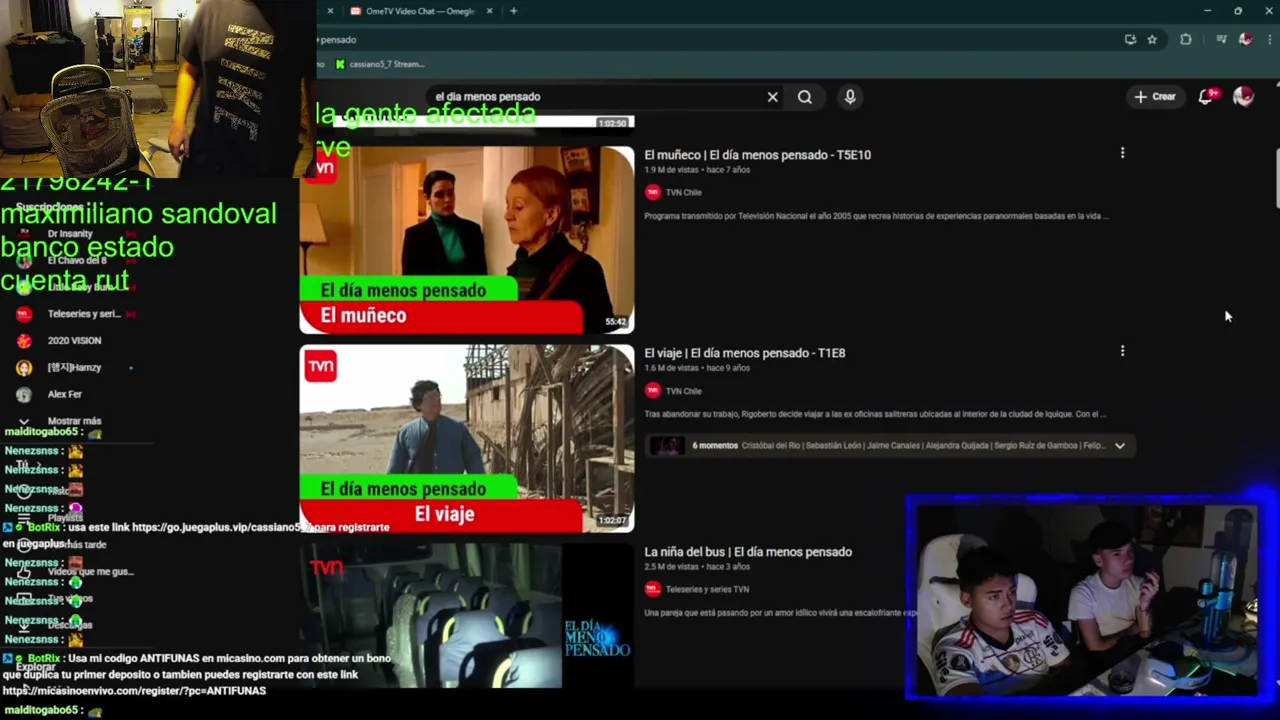
Task: Open new tab with plus button
Action: tap(513, 11)
